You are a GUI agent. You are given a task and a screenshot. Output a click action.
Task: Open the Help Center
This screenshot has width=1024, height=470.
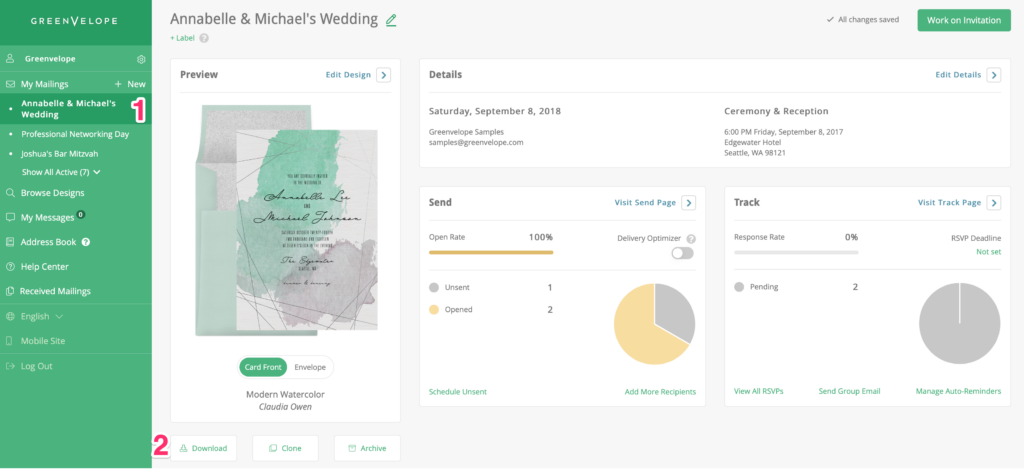(x=44, y=267)
